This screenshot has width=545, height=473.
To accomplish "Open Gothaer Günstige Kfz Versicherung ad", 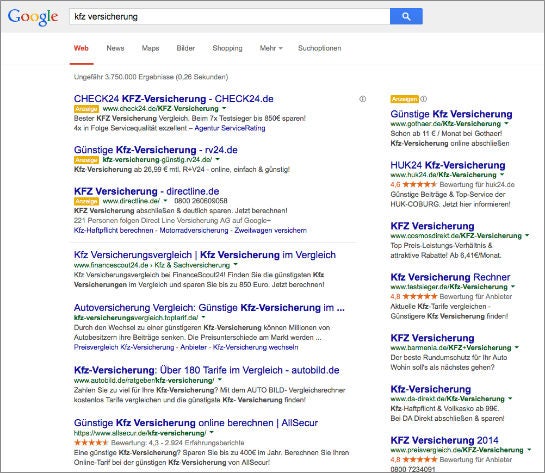I will [451, 114].
